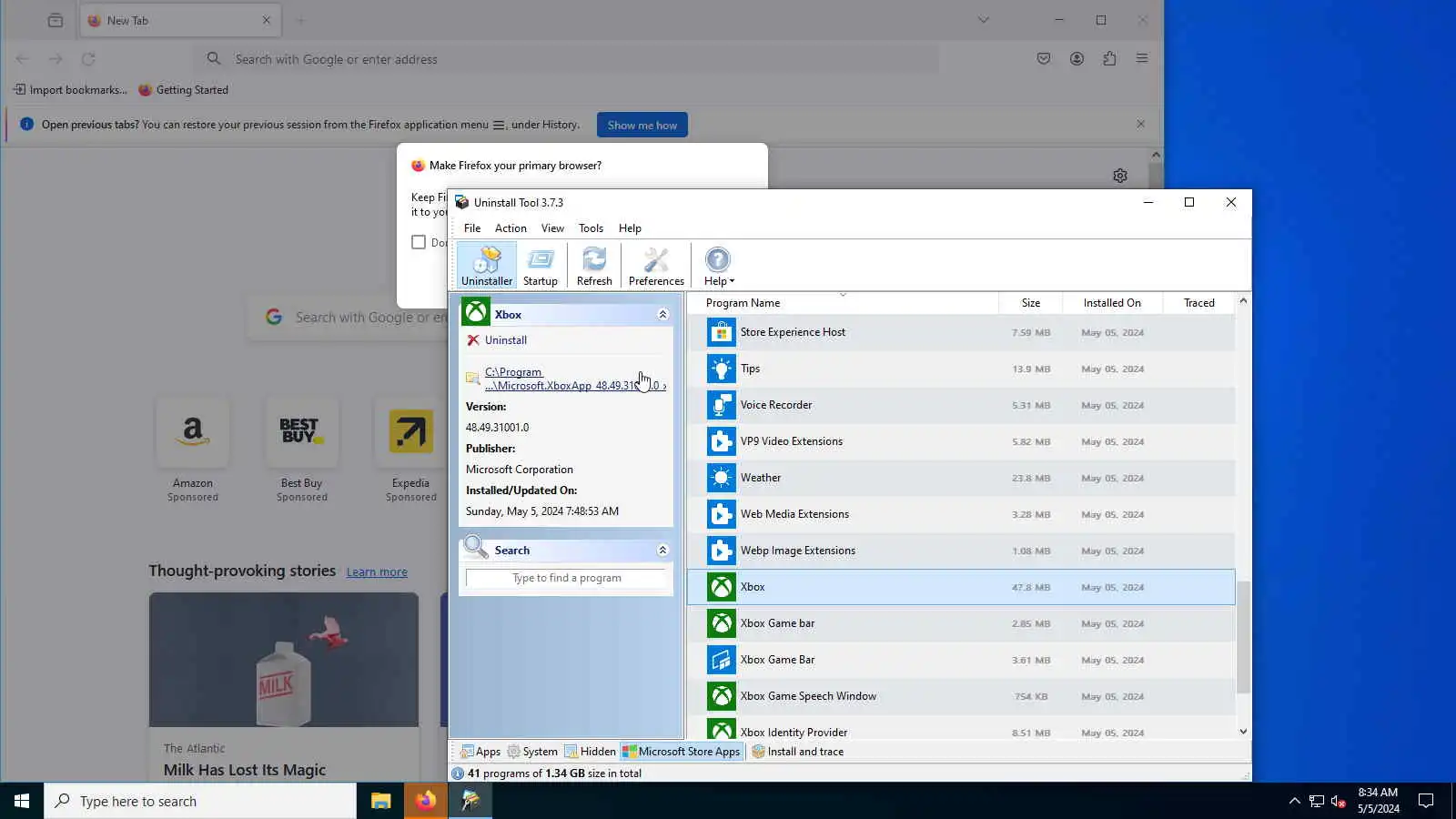
Task: Click Import bookmarks in Firefox
Action: (70, 90)
